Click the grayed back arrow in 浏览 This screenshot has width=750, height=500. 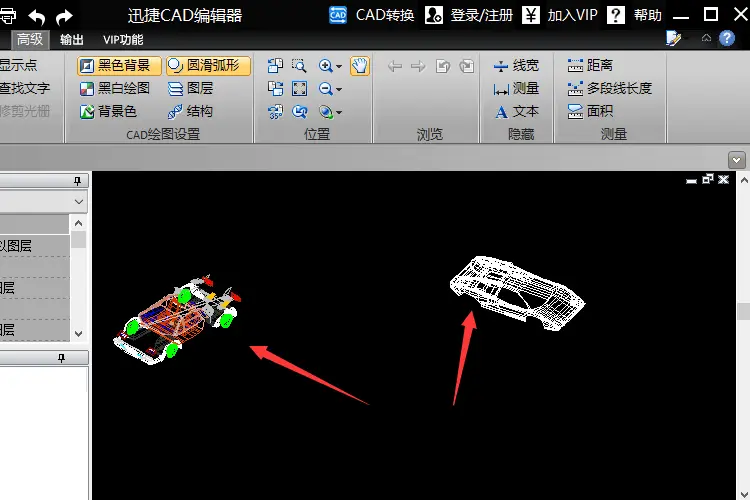click(395, 66)
